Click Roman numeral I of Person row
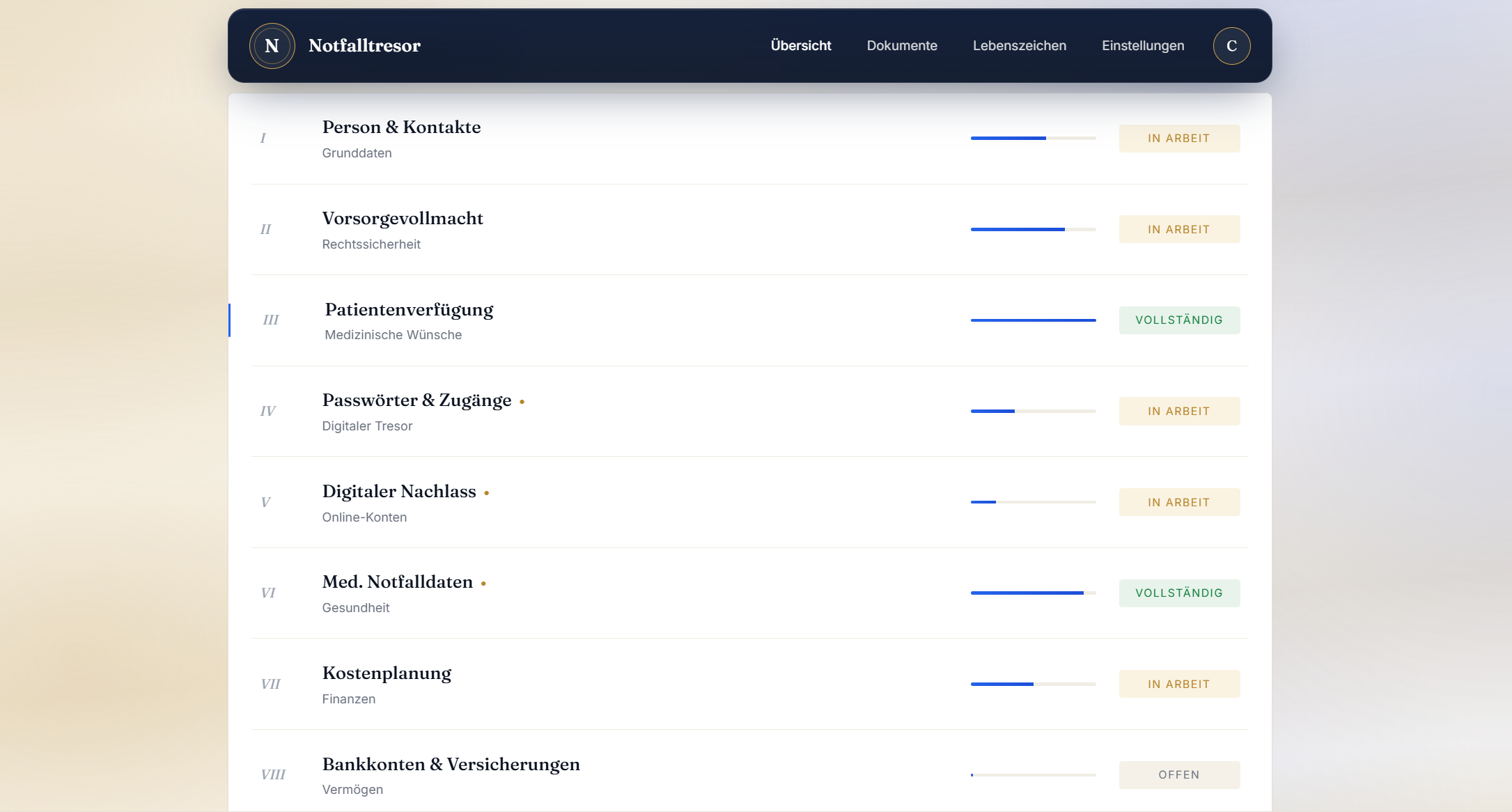The height and width of the screenshot is (812, 1512). [263, 139]
